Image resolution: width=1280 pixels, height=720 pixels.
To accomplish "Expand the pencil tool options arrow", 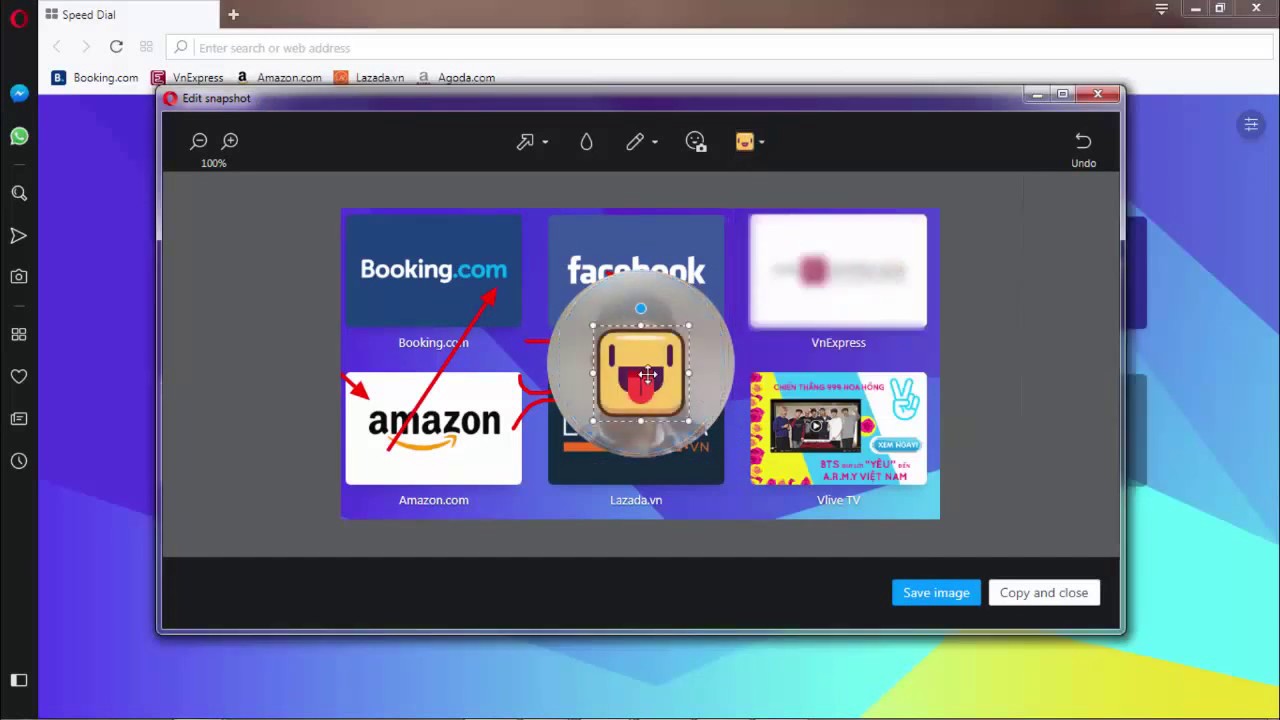I will (655, 142).
